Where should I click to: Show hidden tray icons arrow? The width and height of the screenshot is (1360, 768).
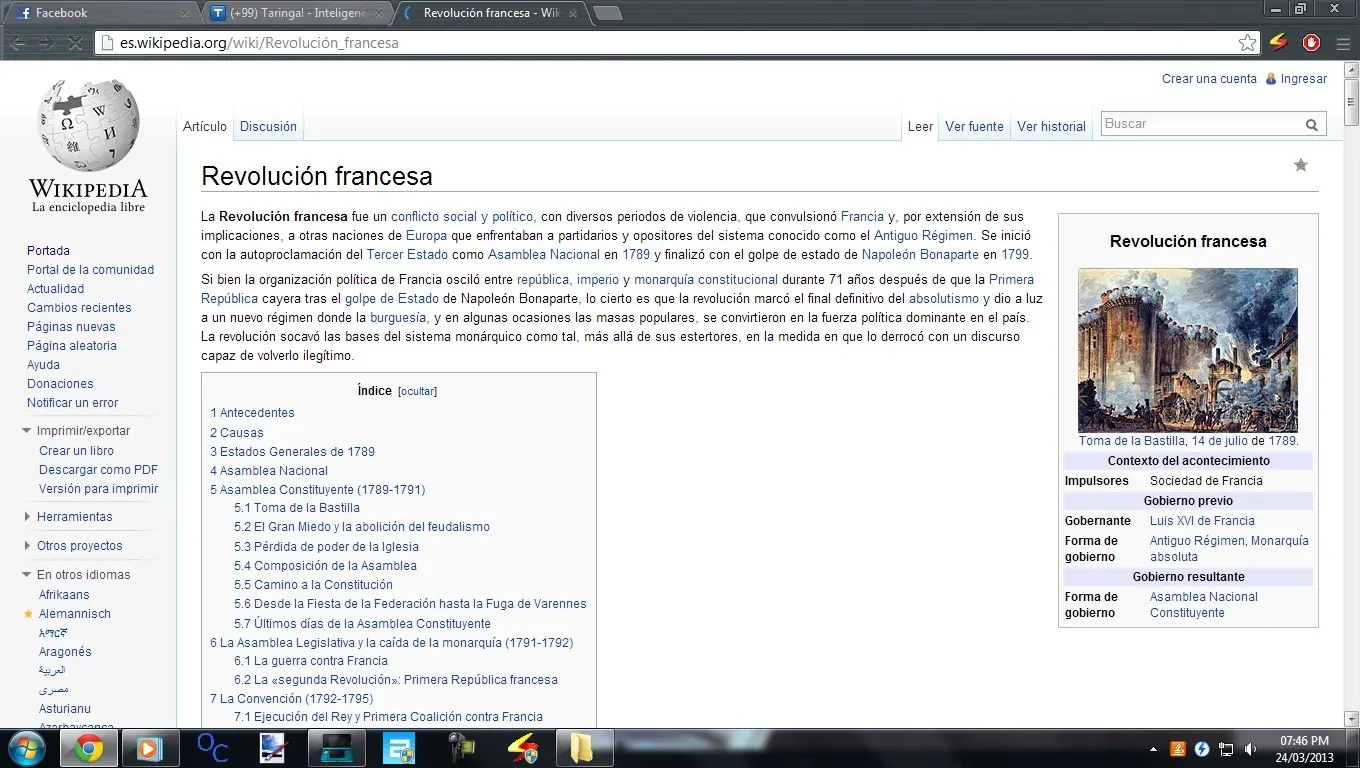click(x=1154, y=748)
